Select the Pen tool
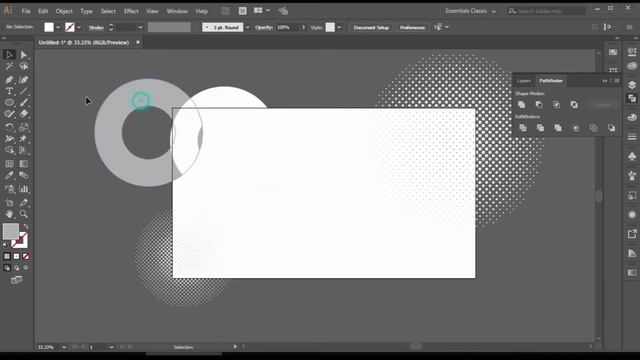This screenshot has height=360, width=640. [9, 80]
